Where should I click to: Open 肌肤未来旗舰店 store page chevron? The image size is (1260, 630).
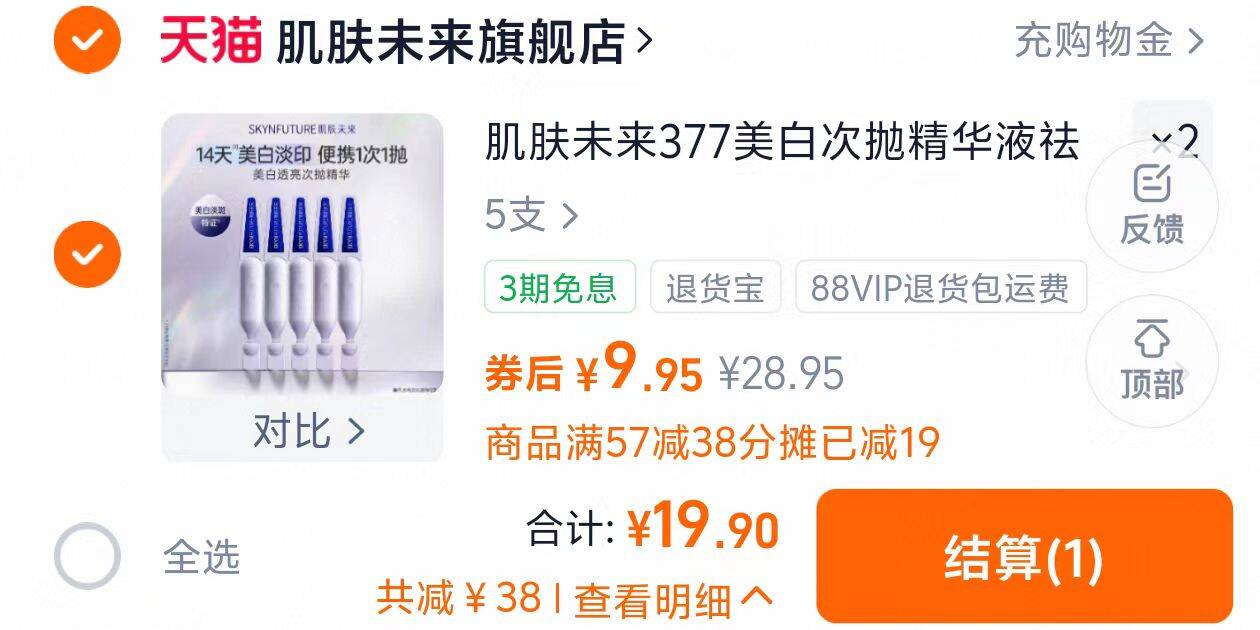[x=645, y=42]
